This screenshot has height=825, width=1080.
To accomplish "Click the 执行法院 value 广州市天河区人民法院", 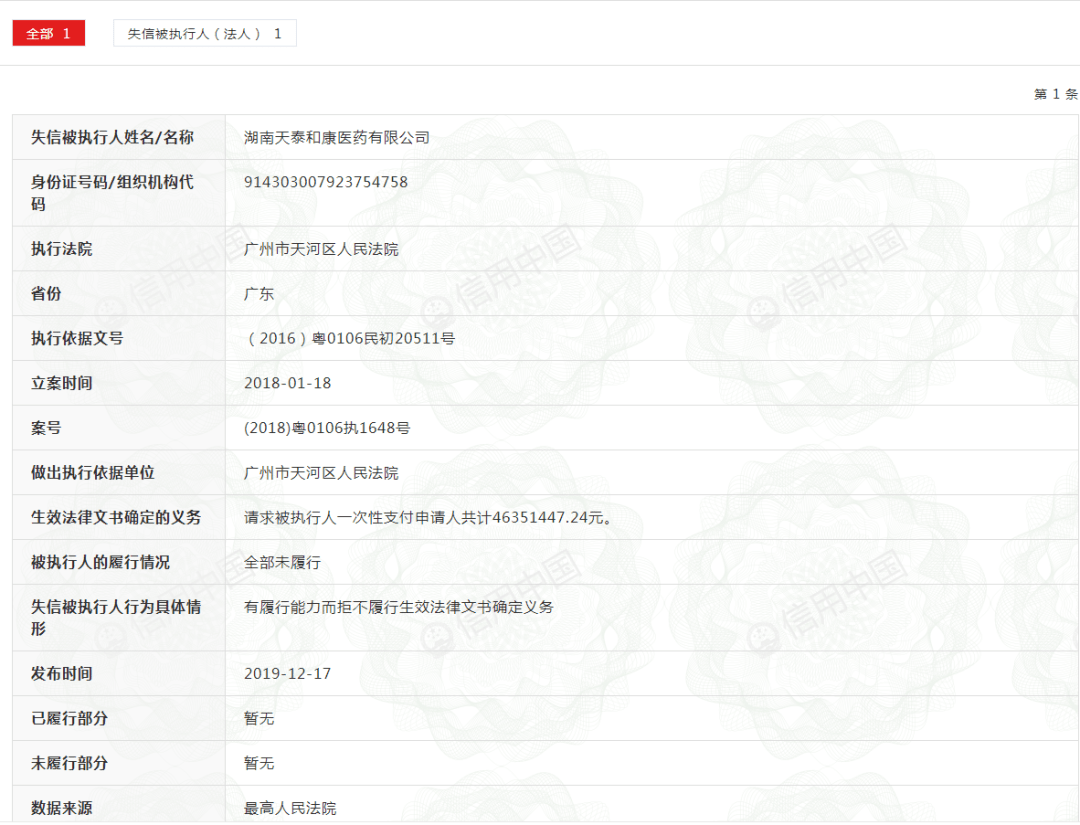I will pos(321,249).
